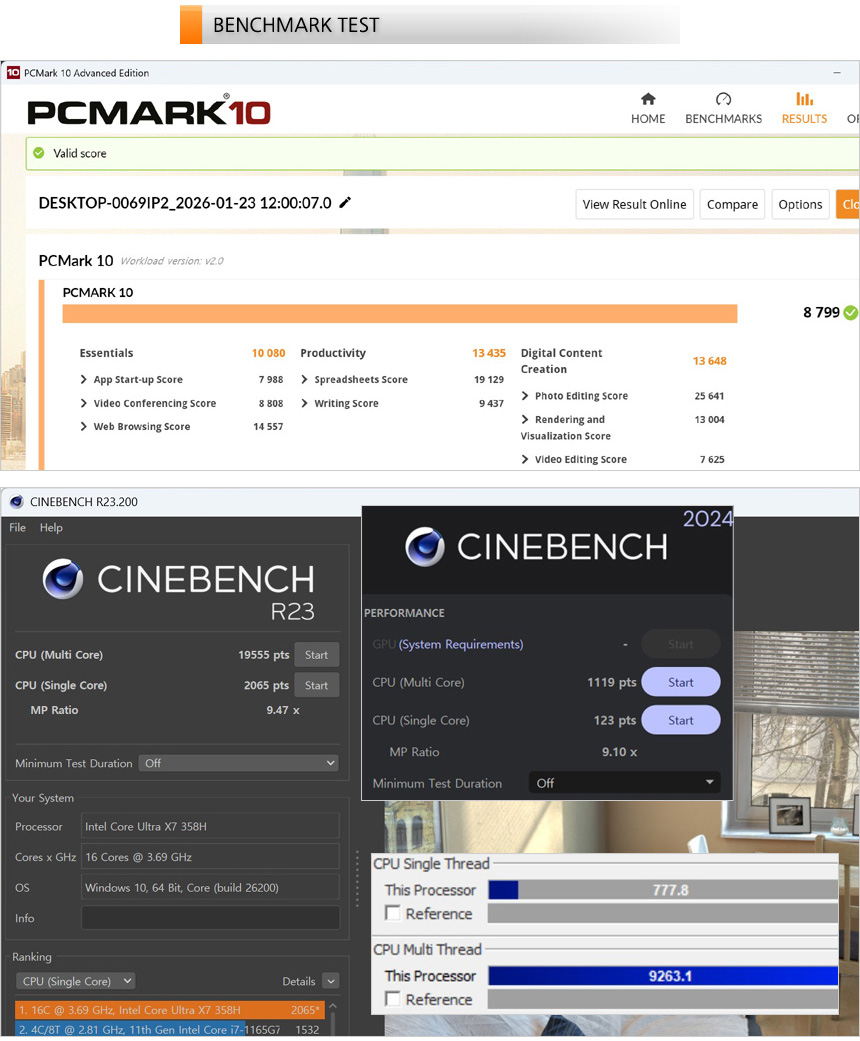This screenshot has height=1041, width=860.
Task: Enable Reference checkbox under CPU Single Thread
Action: click(x=393, y=913)
